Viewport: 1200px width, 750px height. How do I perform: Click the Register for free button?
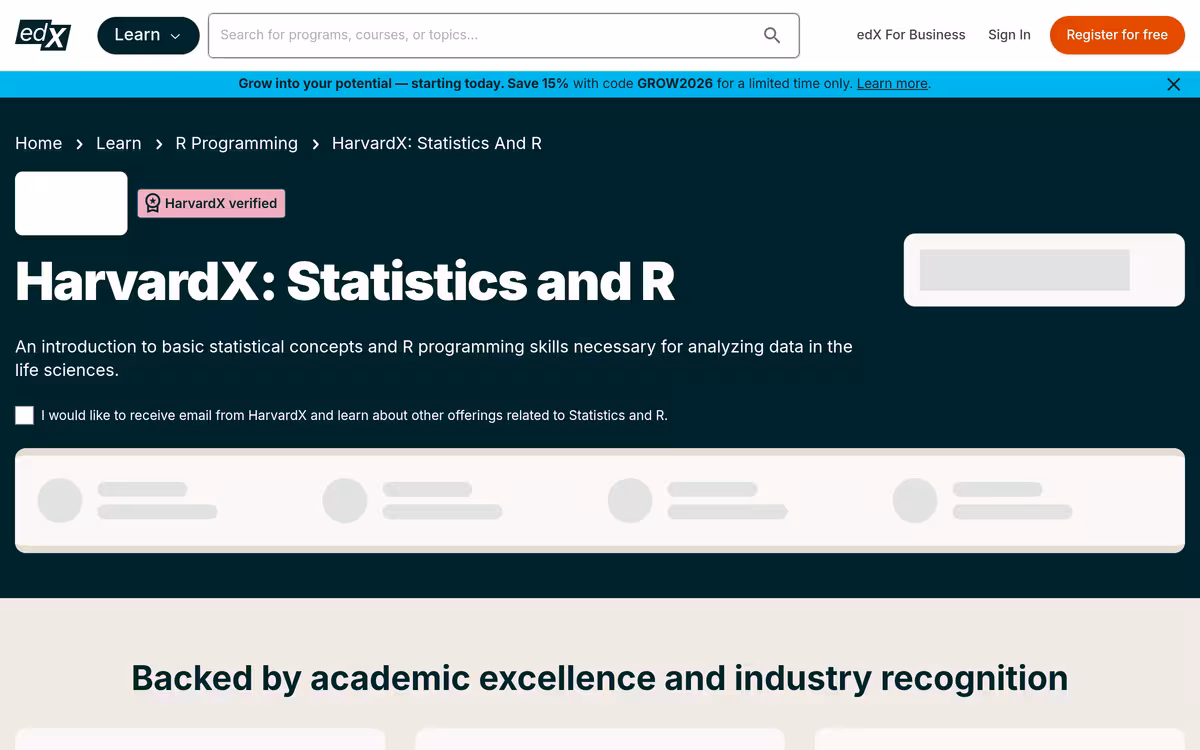(x=1117, y=35)
